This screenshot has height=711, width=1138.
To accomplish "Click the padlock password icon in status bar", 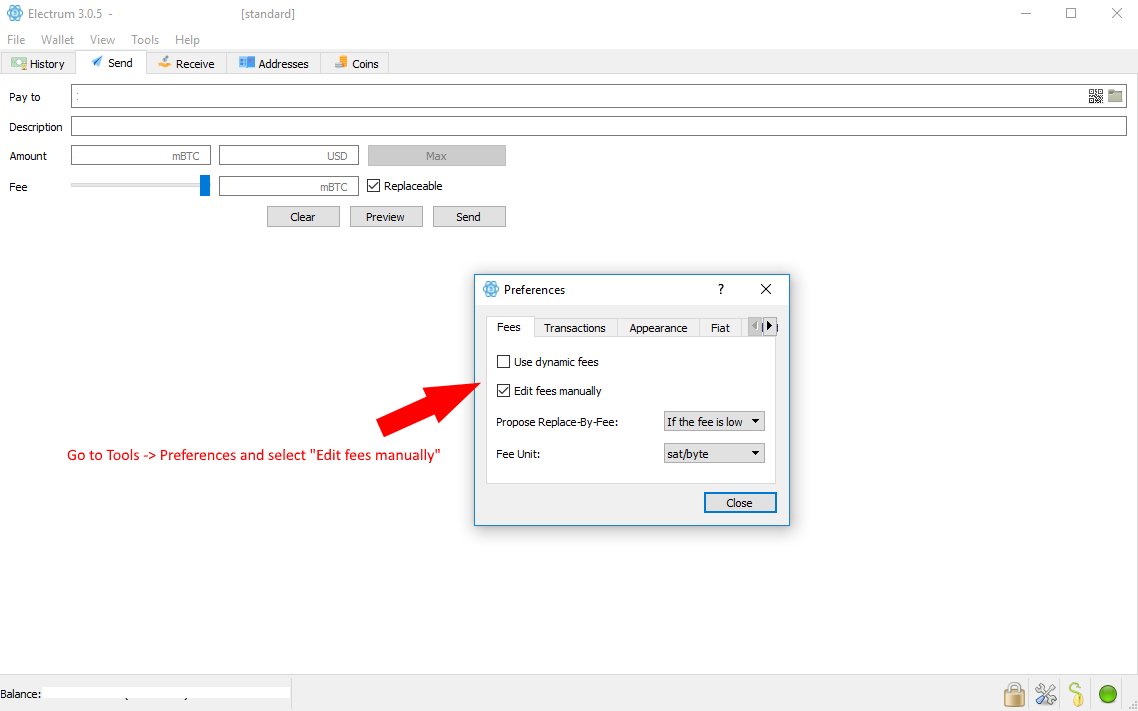I will [x=1014, y=694].
